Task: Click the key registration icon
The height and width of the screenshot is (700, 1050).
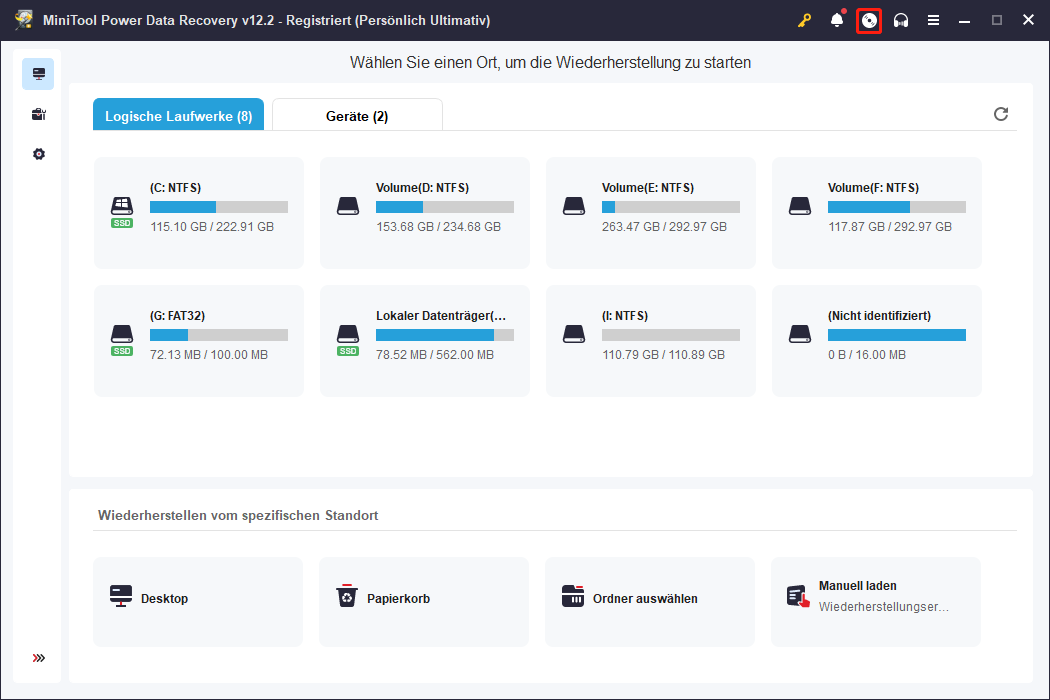Action: tap(804, 21)
